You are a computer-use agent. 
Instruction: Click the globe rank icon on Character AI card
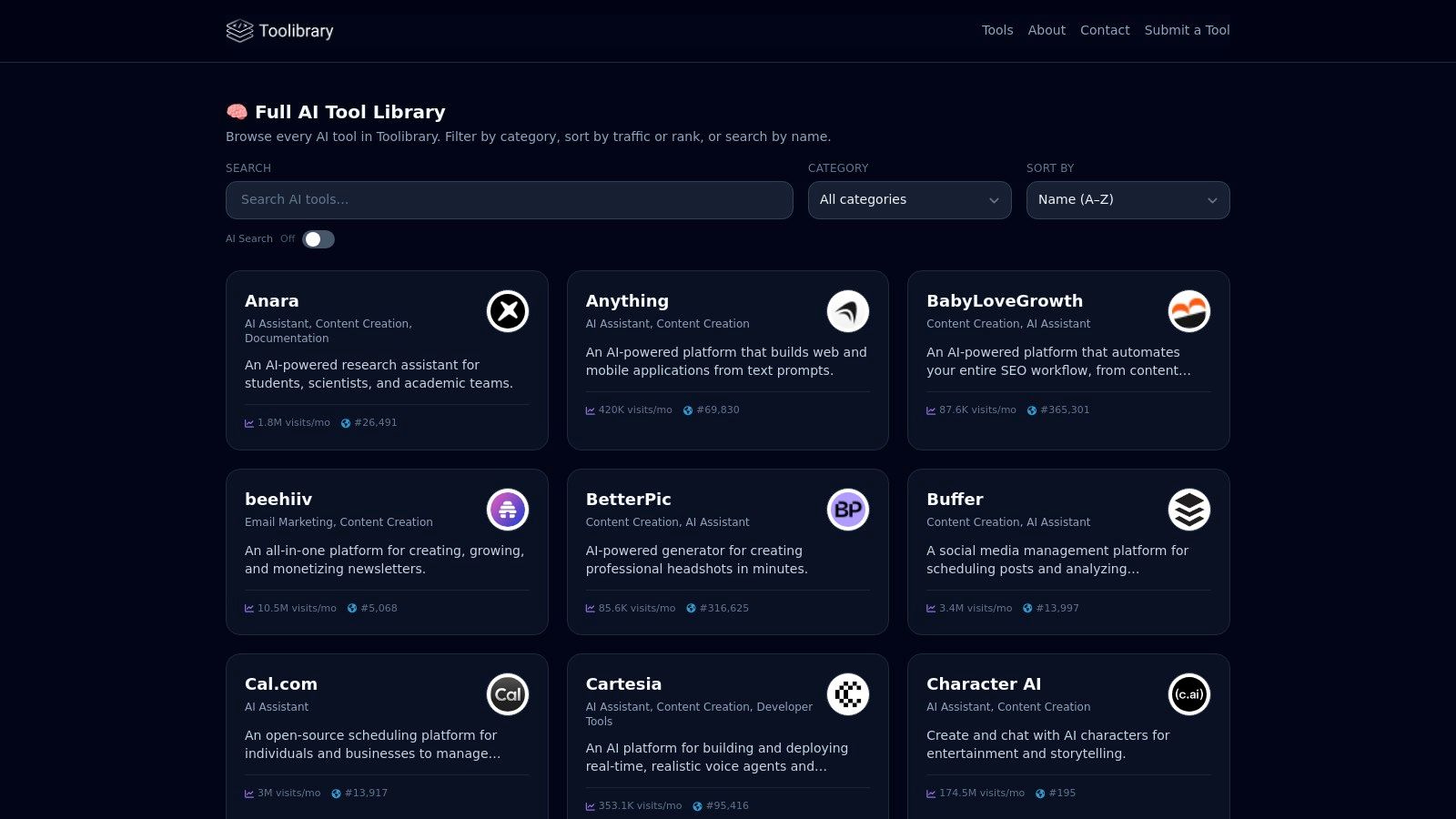point(1040,794)
